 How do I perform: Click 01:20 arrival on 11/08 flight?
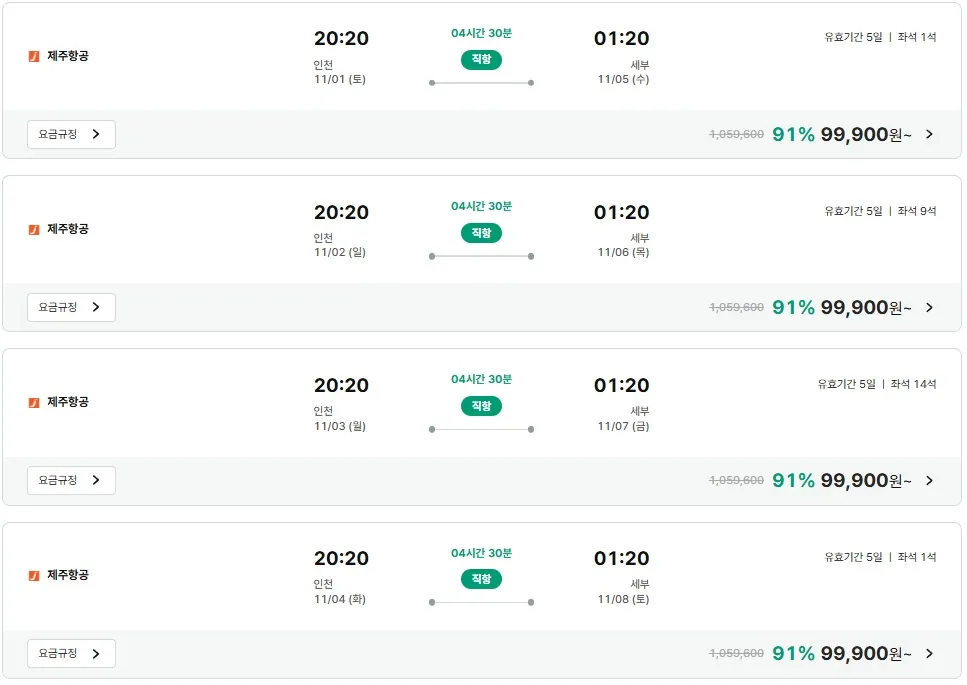[x=621, y=558]
